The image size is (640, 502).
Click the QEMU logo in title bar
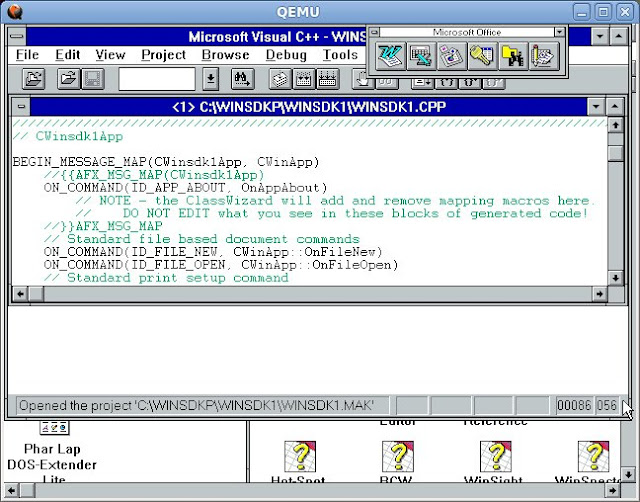pyautogui.click(x=15, y=12)
